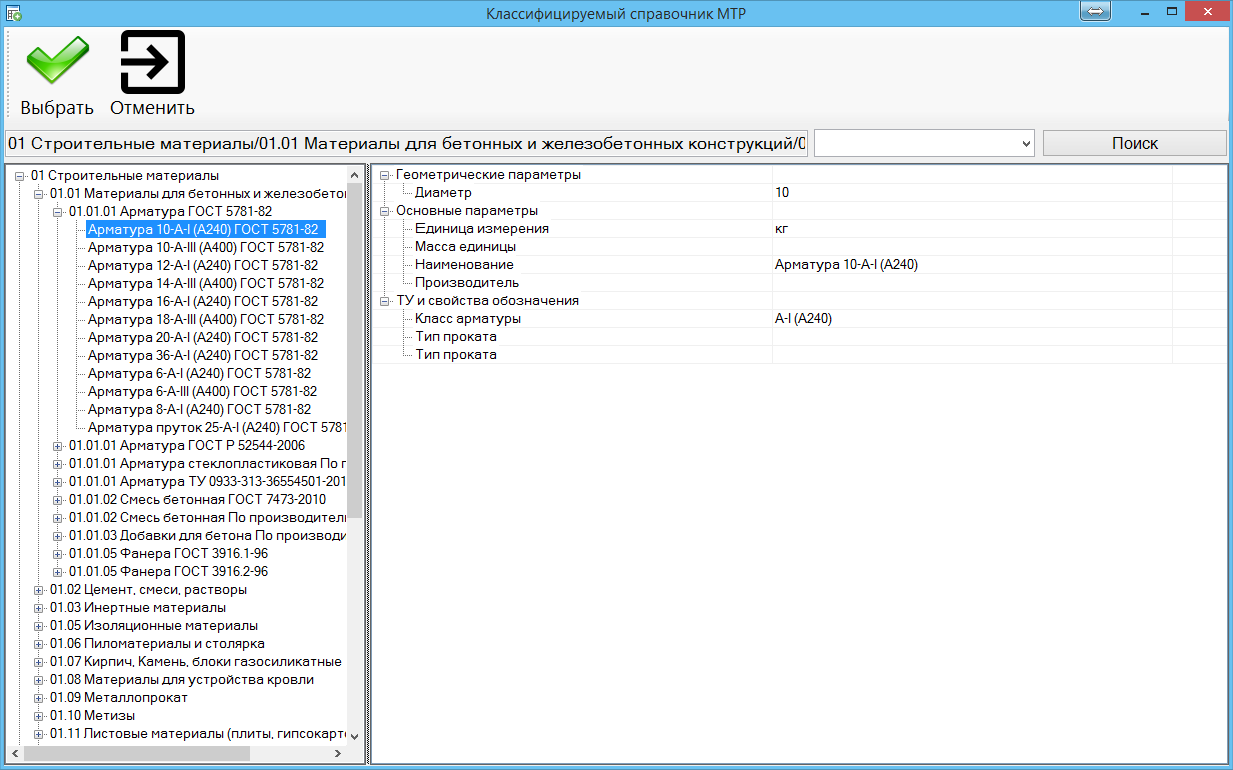Viewport: 1233px width, 770px height.
Task: Expand 01.02 Цемент, смеси, растворы node
Action: 39,590
